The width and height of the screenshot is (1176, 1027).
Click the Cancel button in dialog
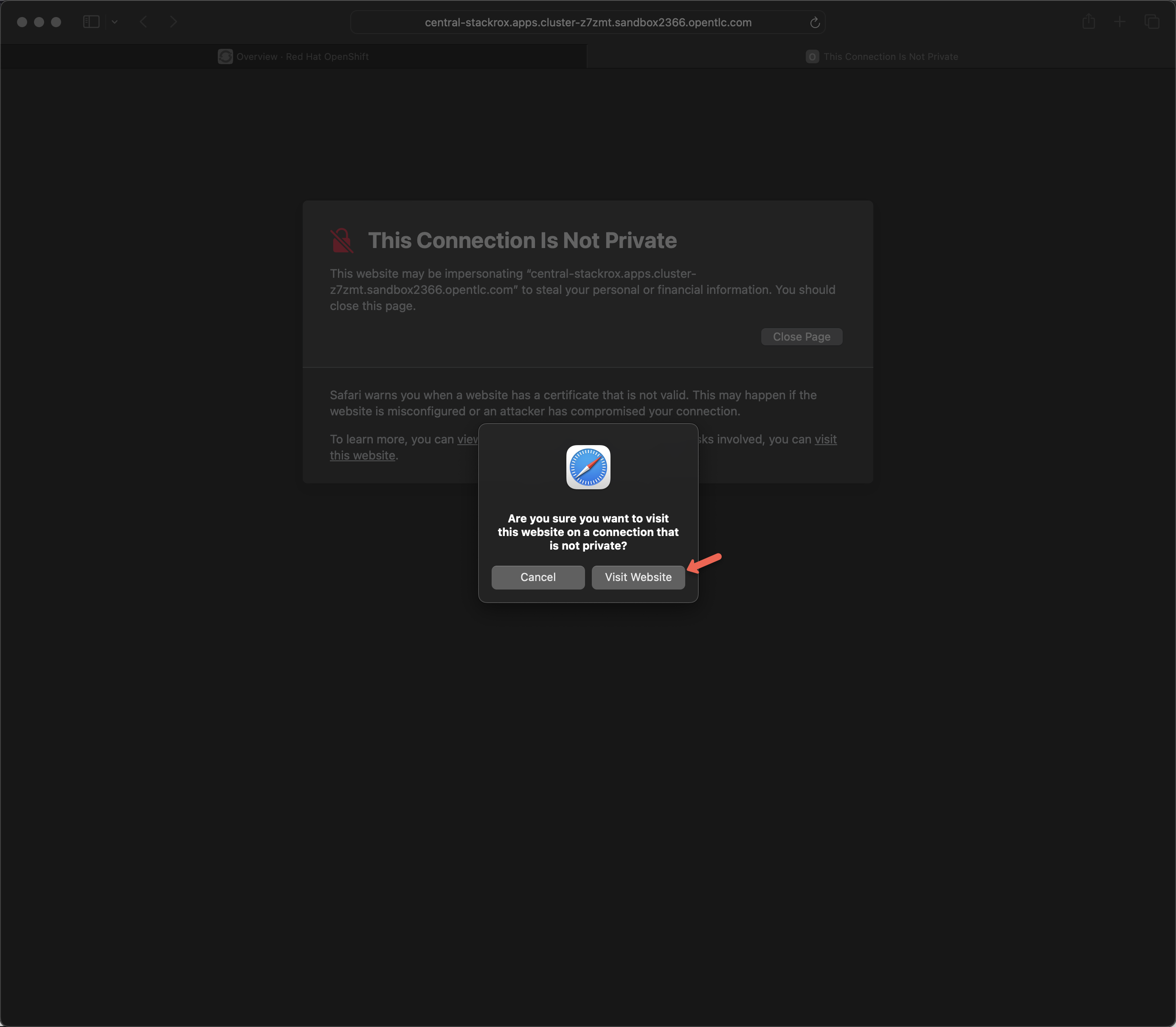point(537,577)
